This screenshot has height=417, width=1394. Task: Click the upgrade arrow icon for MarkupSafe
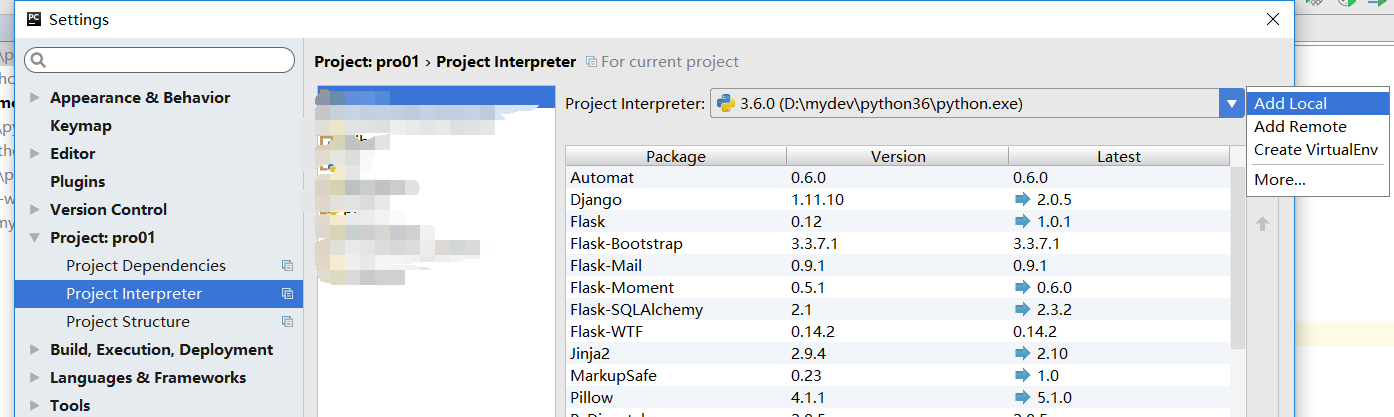coord(1021,376)
